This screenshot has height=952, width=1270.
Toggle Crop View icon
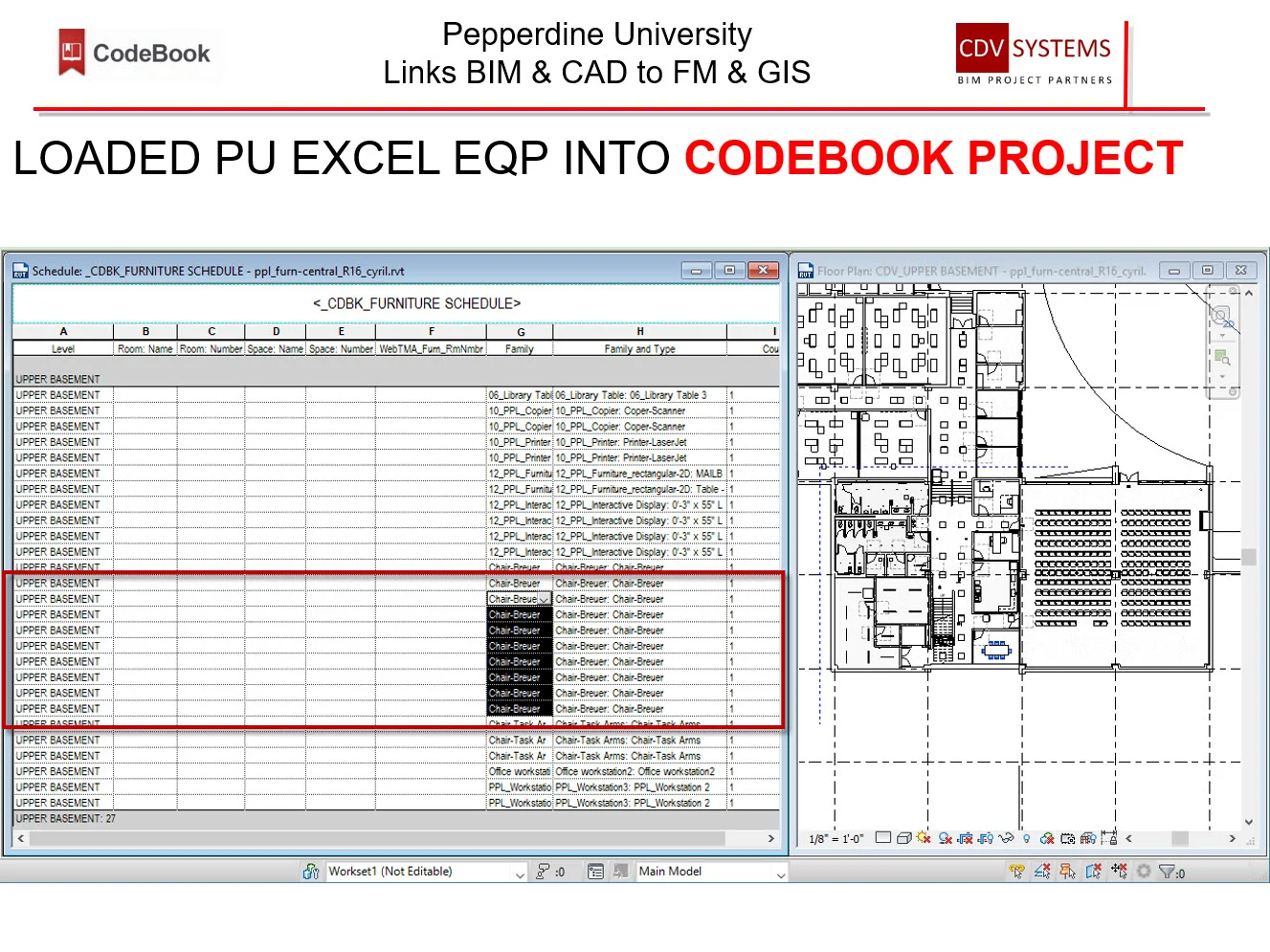click(x=965, y=838)
